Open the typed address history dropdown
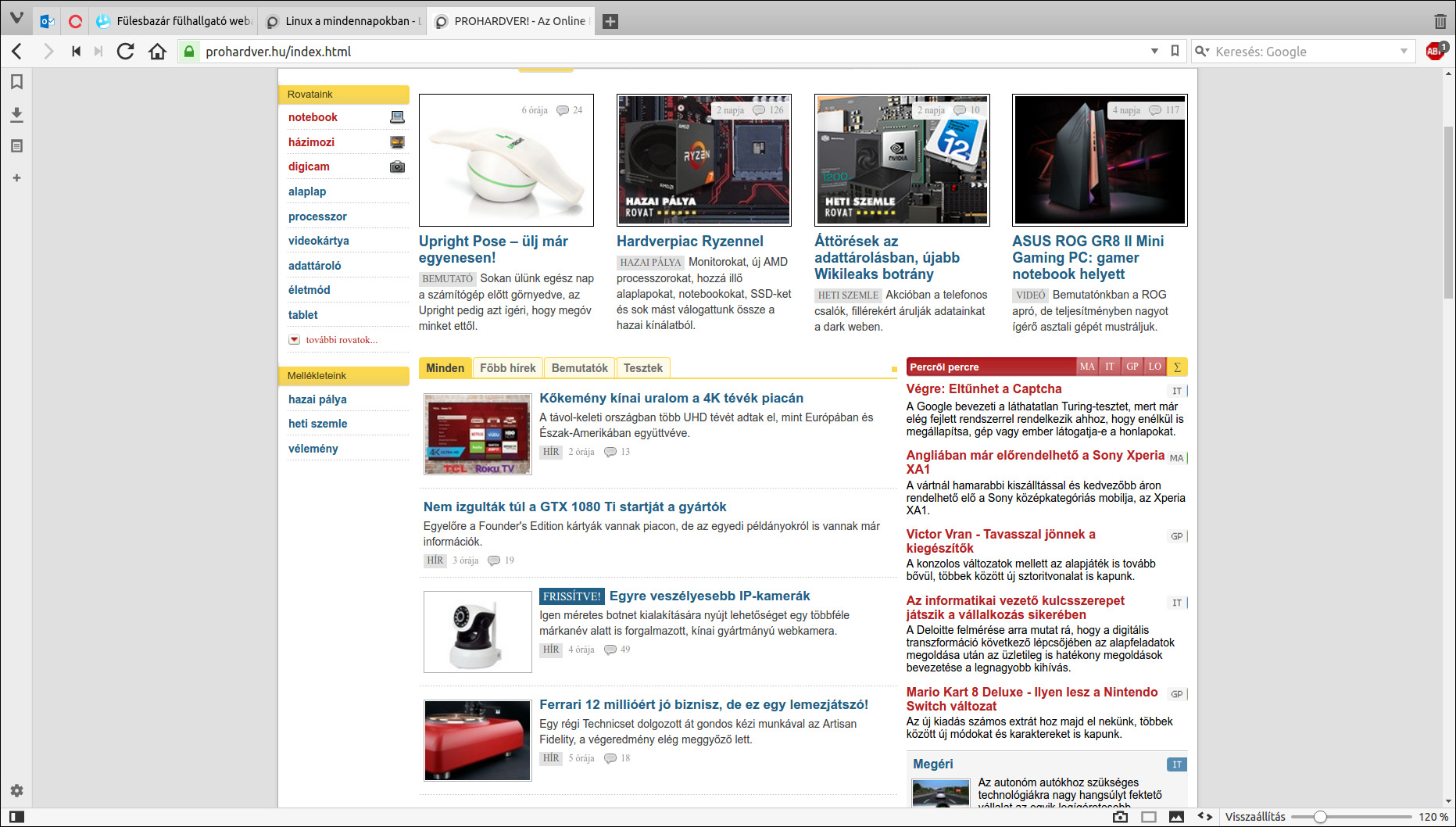 [x=1154, y=52]
